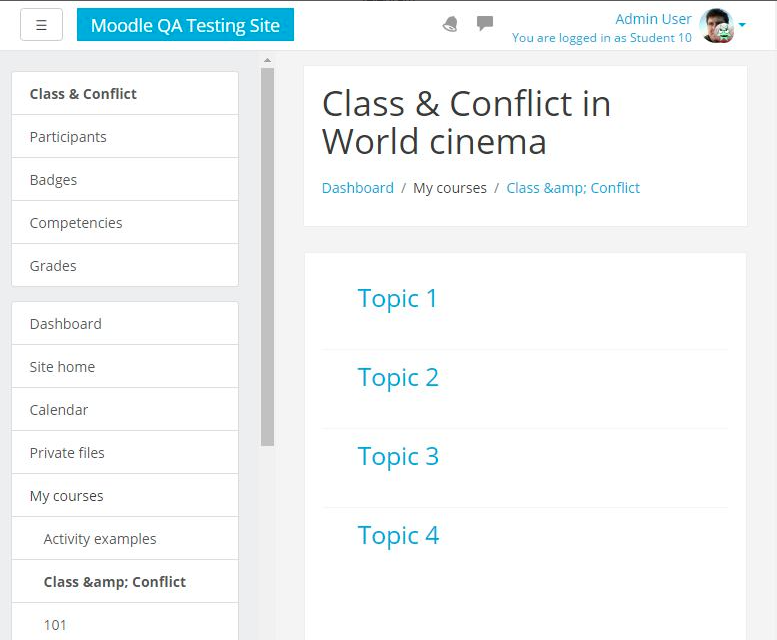Viewport: 777px width, 640px height.
Task: Open the messages speech bubble icon
Action: click(x=485, y=23)
